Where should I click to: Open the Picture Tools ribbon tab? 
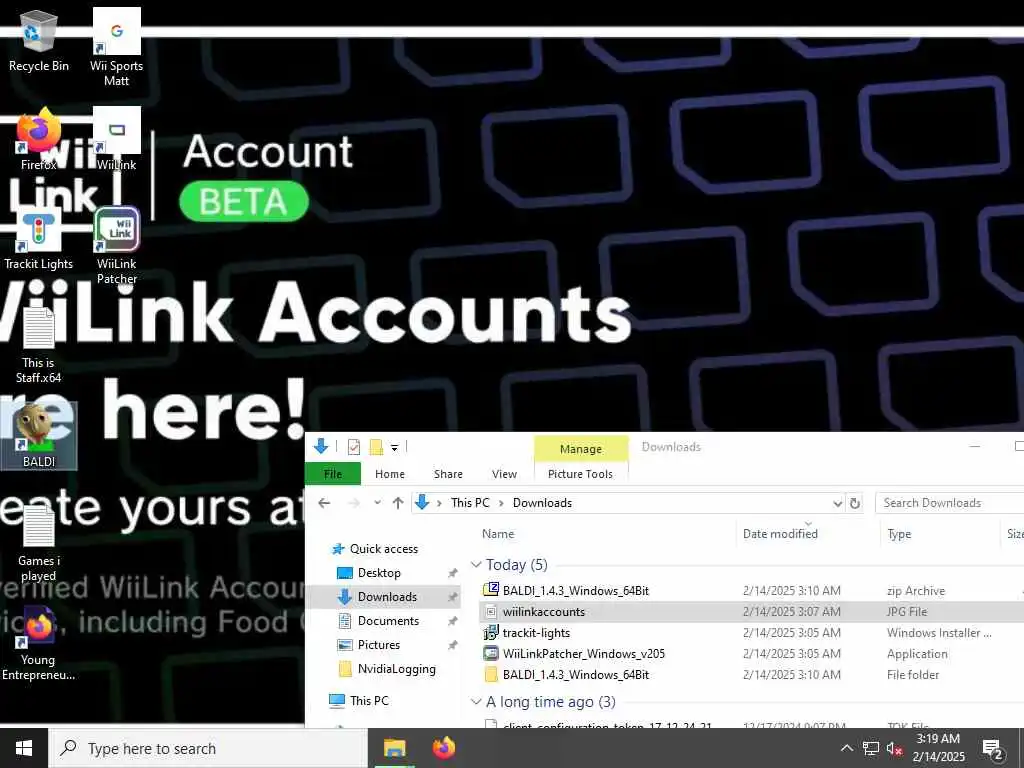(581, 474)
